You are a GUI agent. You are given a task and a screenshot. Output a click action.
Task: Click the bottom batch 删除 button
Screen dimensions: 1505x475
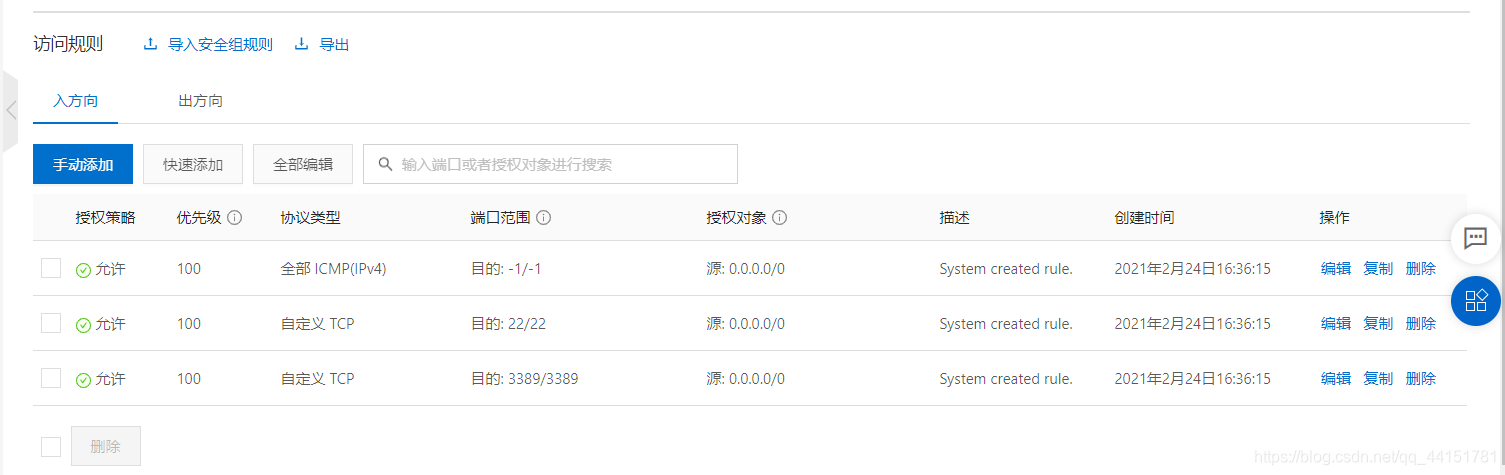pos(106,446)
